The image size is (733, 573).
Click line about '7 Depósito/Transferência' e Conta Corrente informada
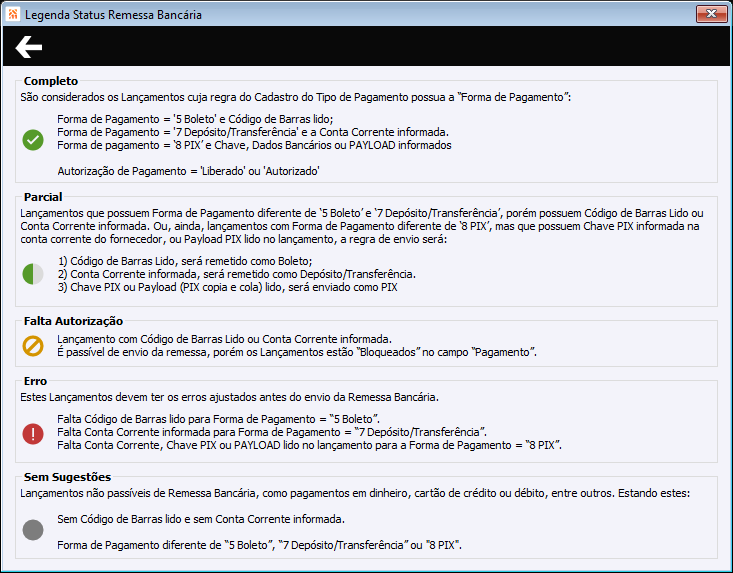253,132
